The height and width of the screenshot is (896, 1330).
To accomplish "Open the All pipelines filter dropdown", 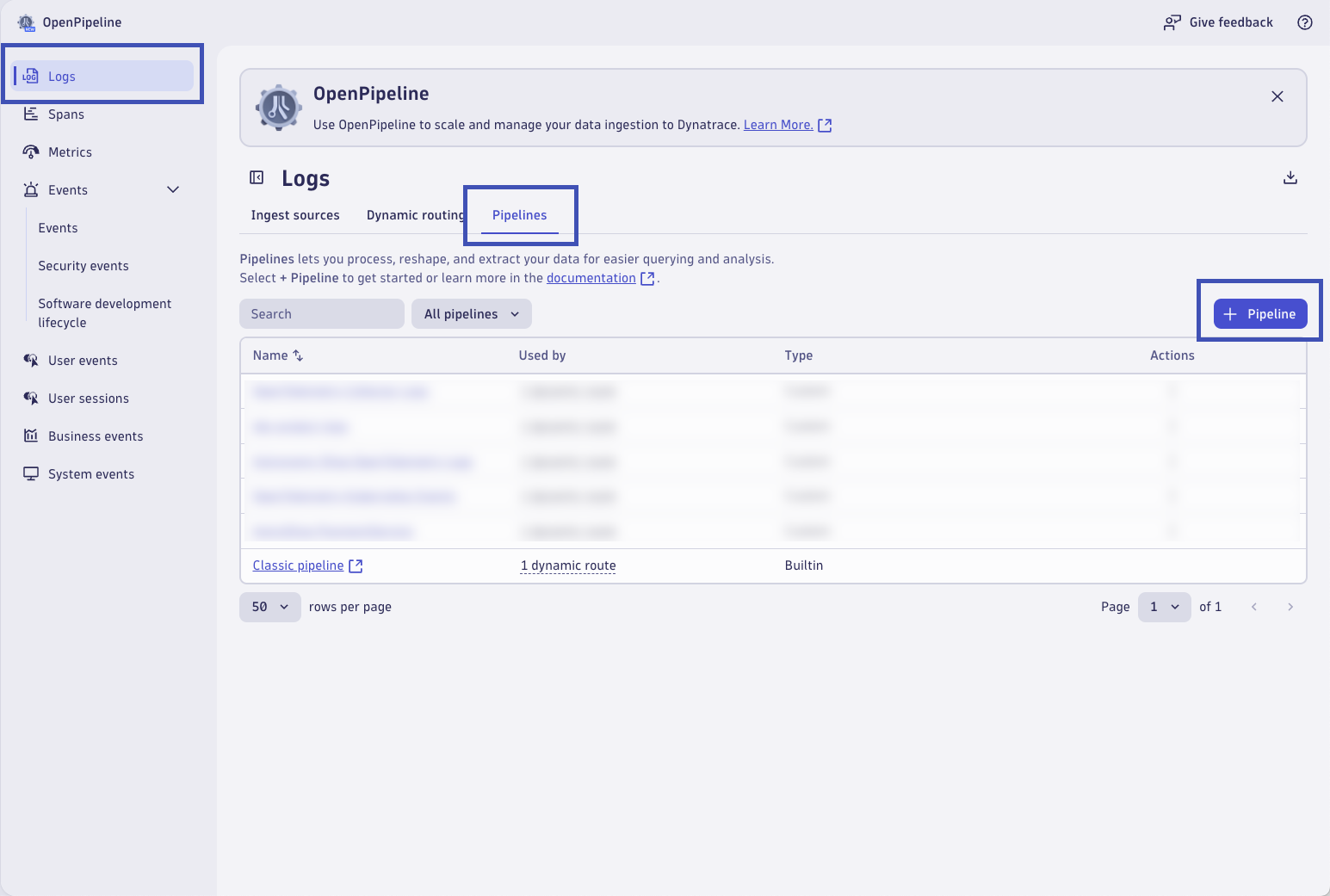I will [472, 314].
